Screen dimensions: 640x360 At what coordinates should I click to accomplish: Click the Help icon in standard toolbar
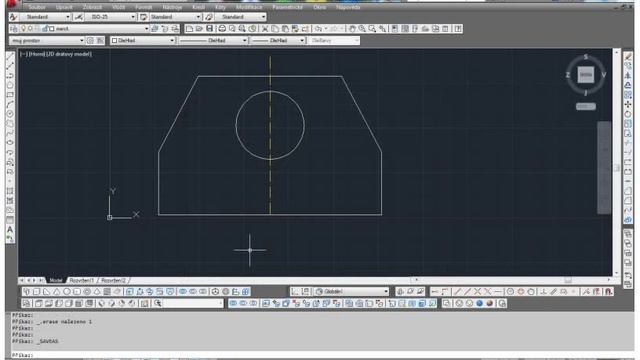tap(458, 29)
